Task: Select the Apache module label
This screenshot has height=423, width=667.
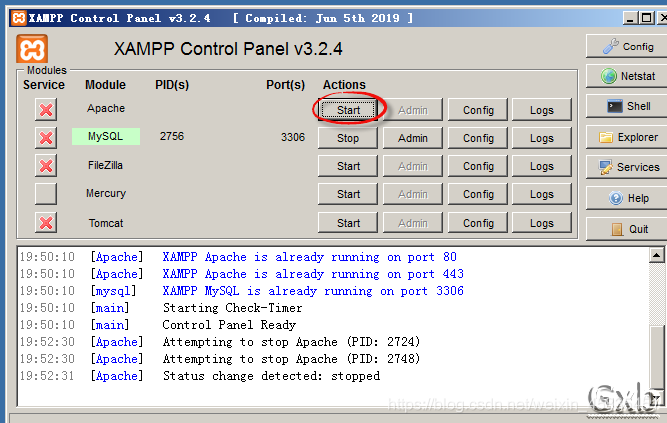Action: tap(105, 108)
